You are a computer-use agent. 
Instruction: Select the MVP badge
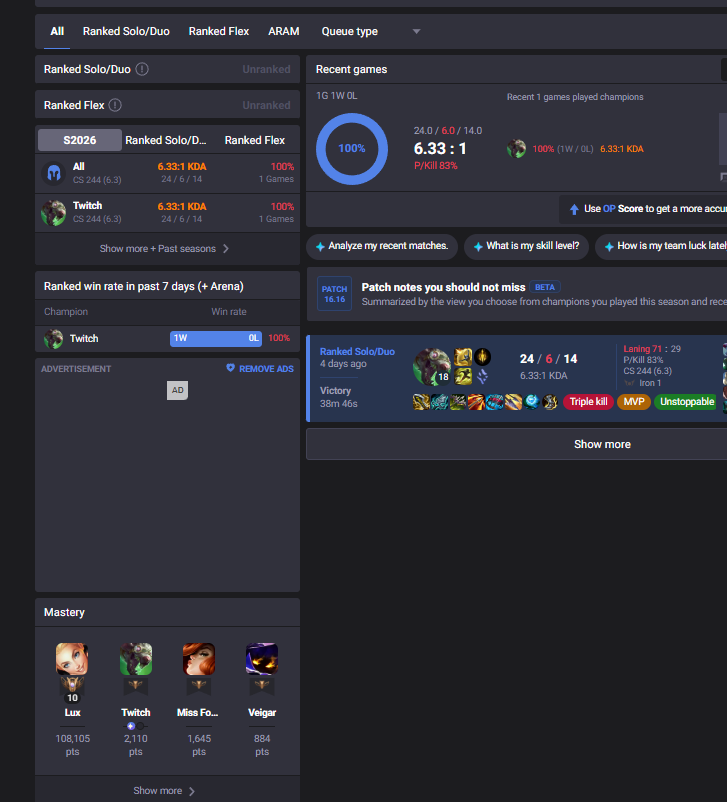tap(634, 402)
